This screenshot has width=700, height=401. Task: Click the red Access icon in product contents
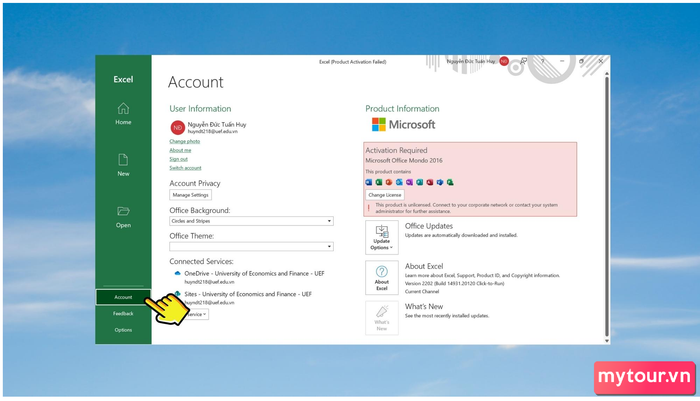(430, 182)
